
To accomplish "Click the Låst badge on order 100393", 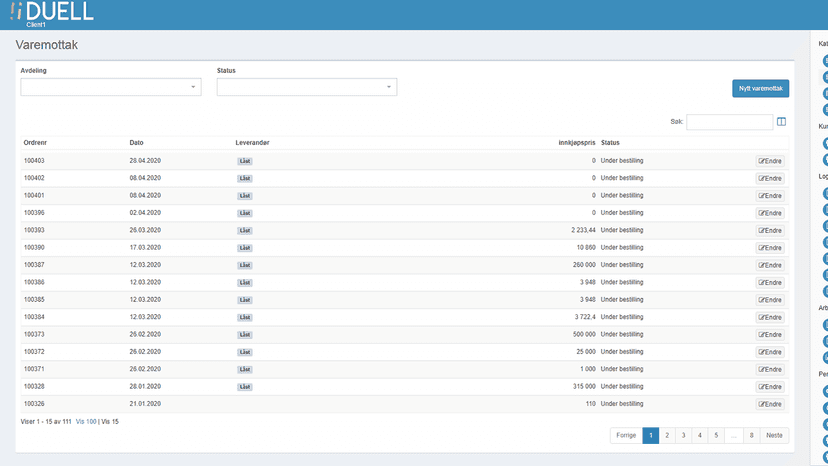I will 244,231.
